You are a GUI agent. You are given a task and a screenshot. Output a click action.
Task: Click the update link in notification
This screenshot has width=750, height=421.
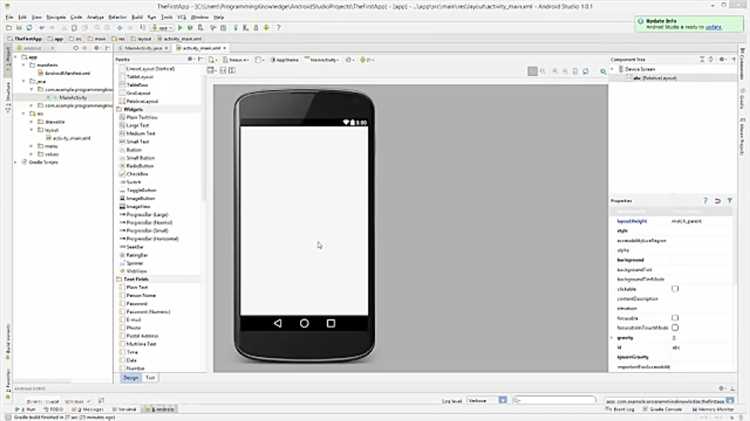712,27
